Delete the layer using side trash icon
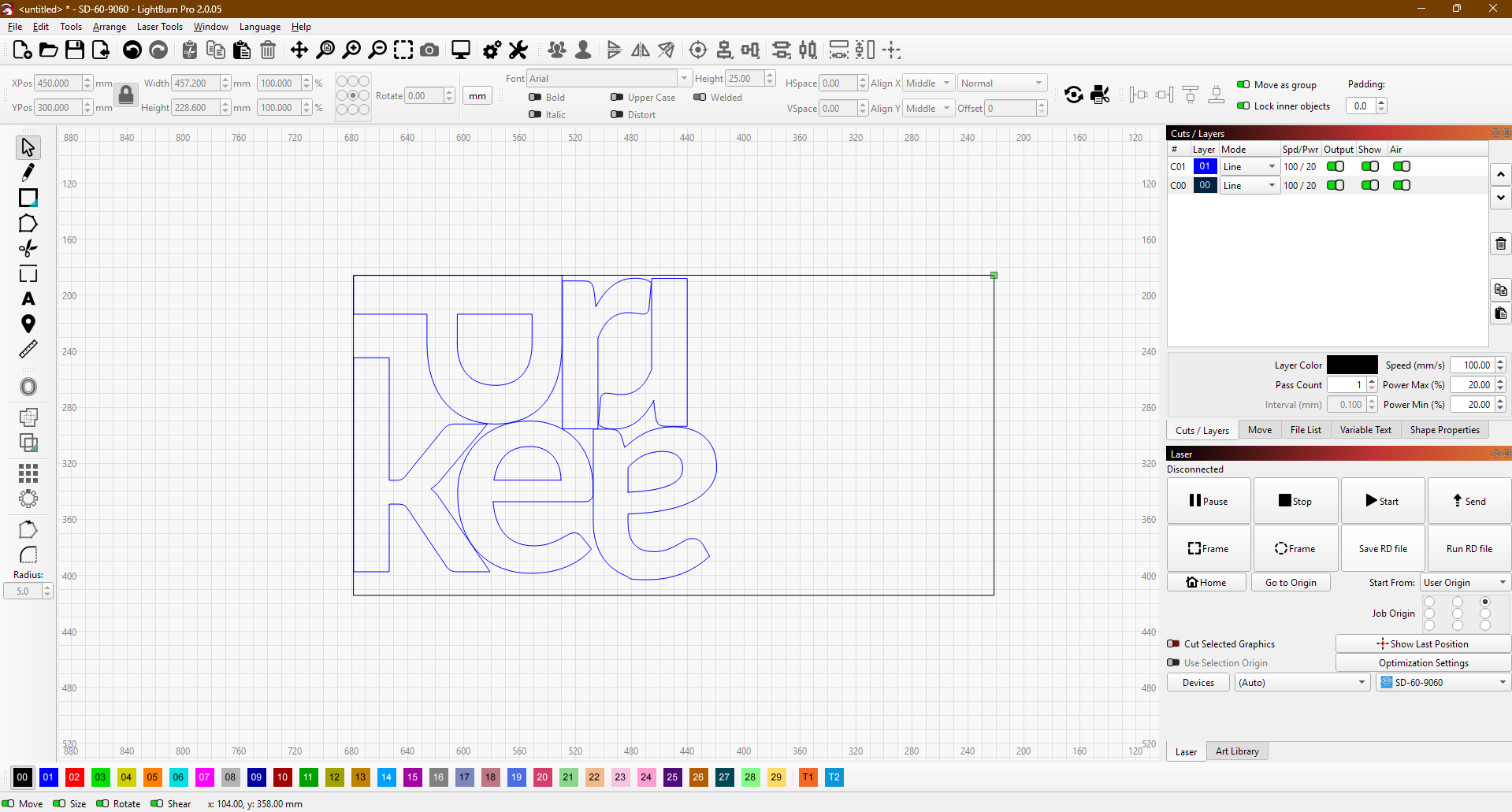 [x=1501, y=244]
